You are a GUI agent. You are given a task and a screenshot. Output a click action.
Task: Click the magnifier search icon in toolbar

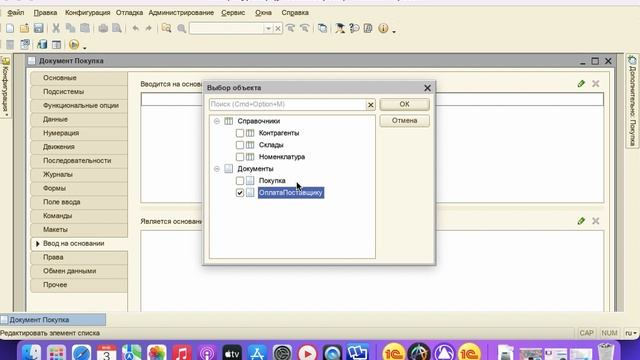click(x=182, y=28)
